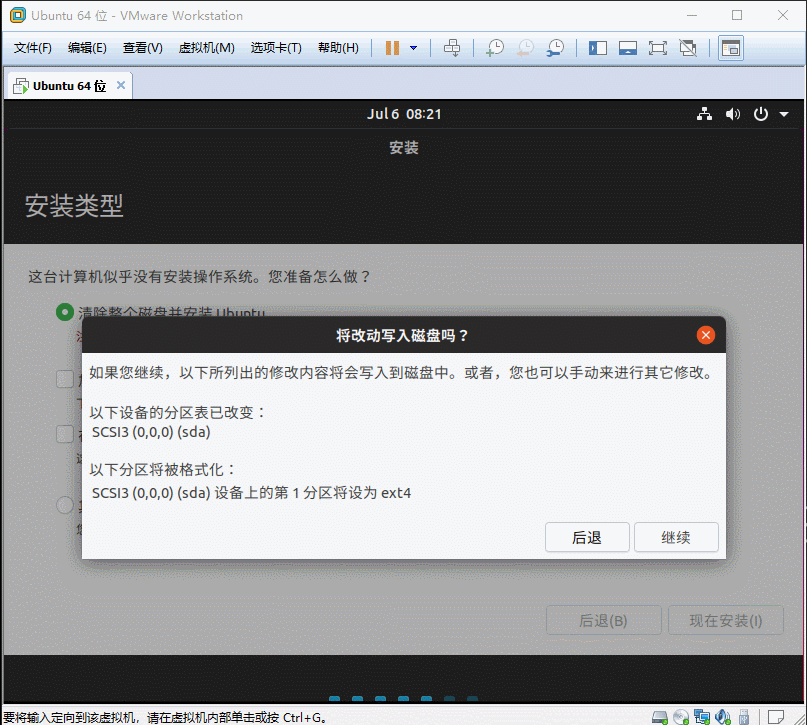
Task: Send Ctrl+Alt+Del to the guest
Action: (452, 48)
